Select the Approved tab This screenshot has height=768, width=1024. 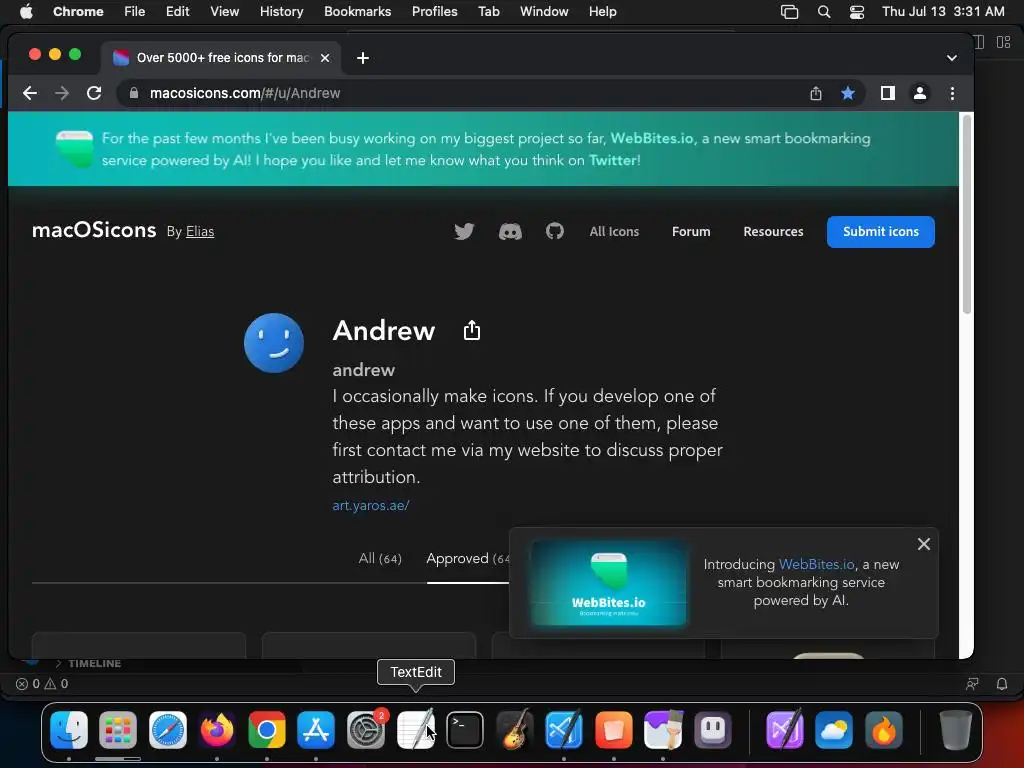tap(468, 558)
